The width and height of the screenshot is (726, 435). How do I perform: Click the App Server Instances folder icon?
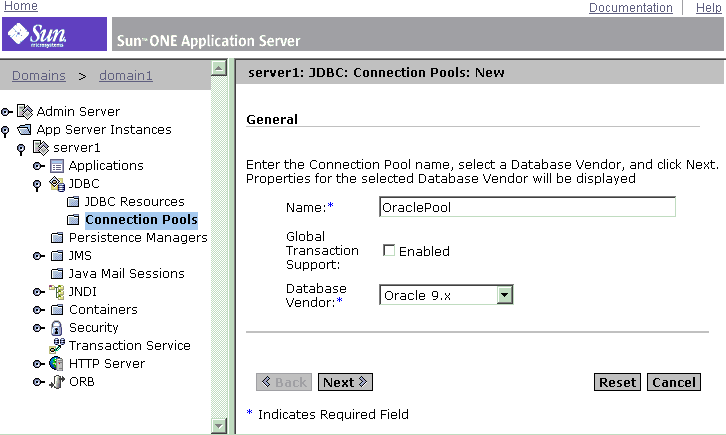click(25, 130)
